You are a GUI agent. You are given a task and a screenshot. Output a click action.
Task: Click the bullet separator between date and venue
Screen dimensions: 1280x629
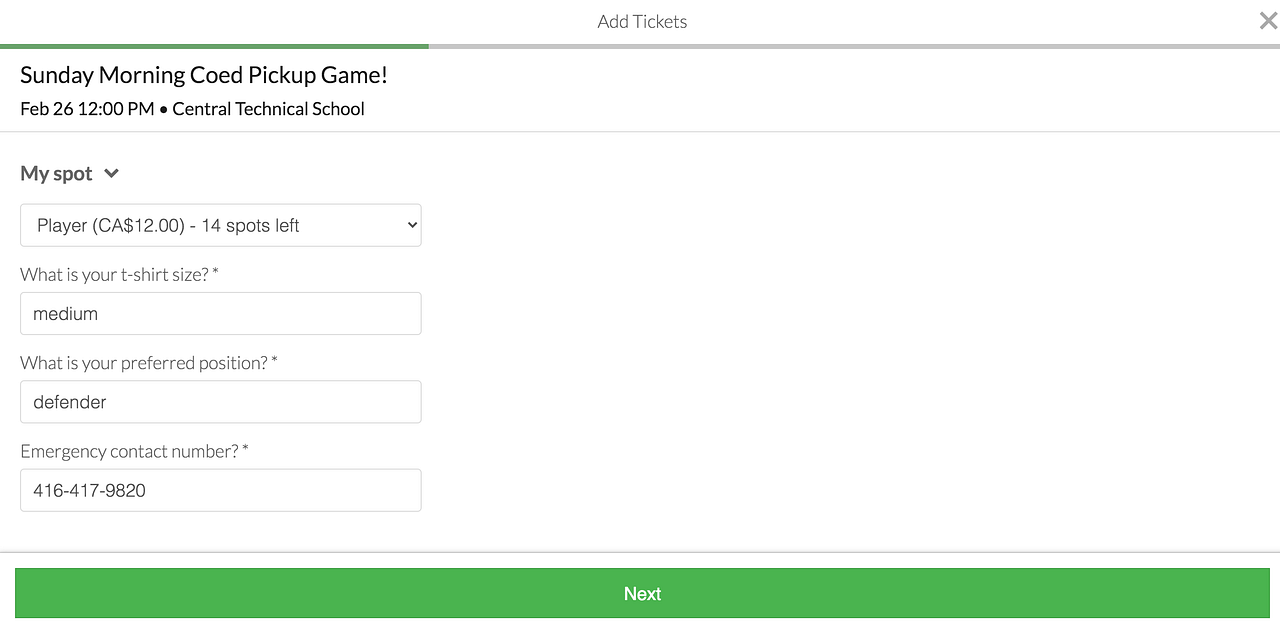click(x=164, y=110)
